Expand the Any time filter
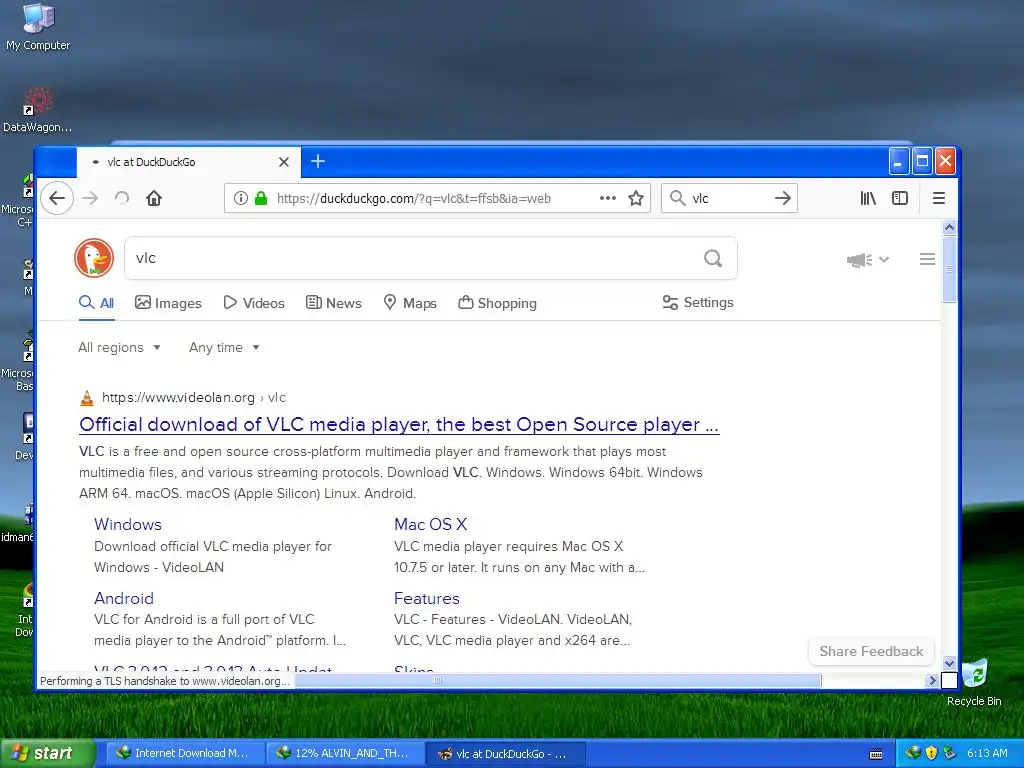The image size is (1024, 768). (224, 347)
